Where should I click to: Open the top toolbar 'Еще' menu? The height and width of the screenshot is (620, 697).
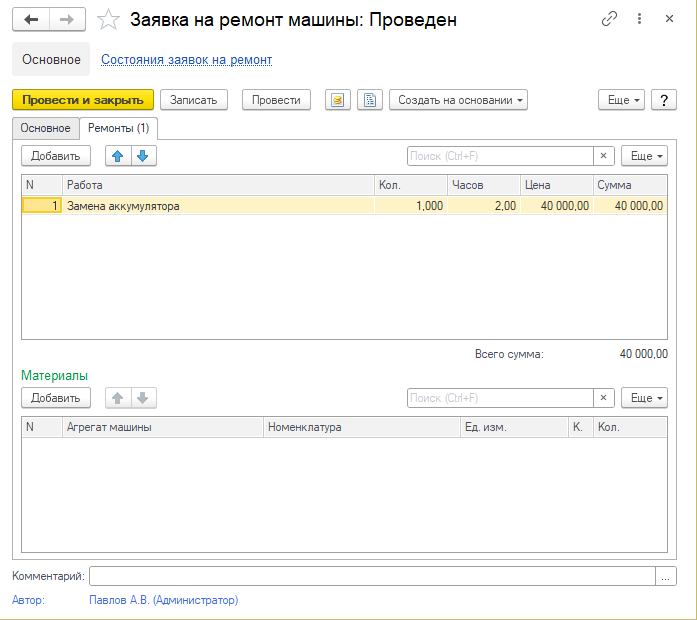[x=621, y=100]
